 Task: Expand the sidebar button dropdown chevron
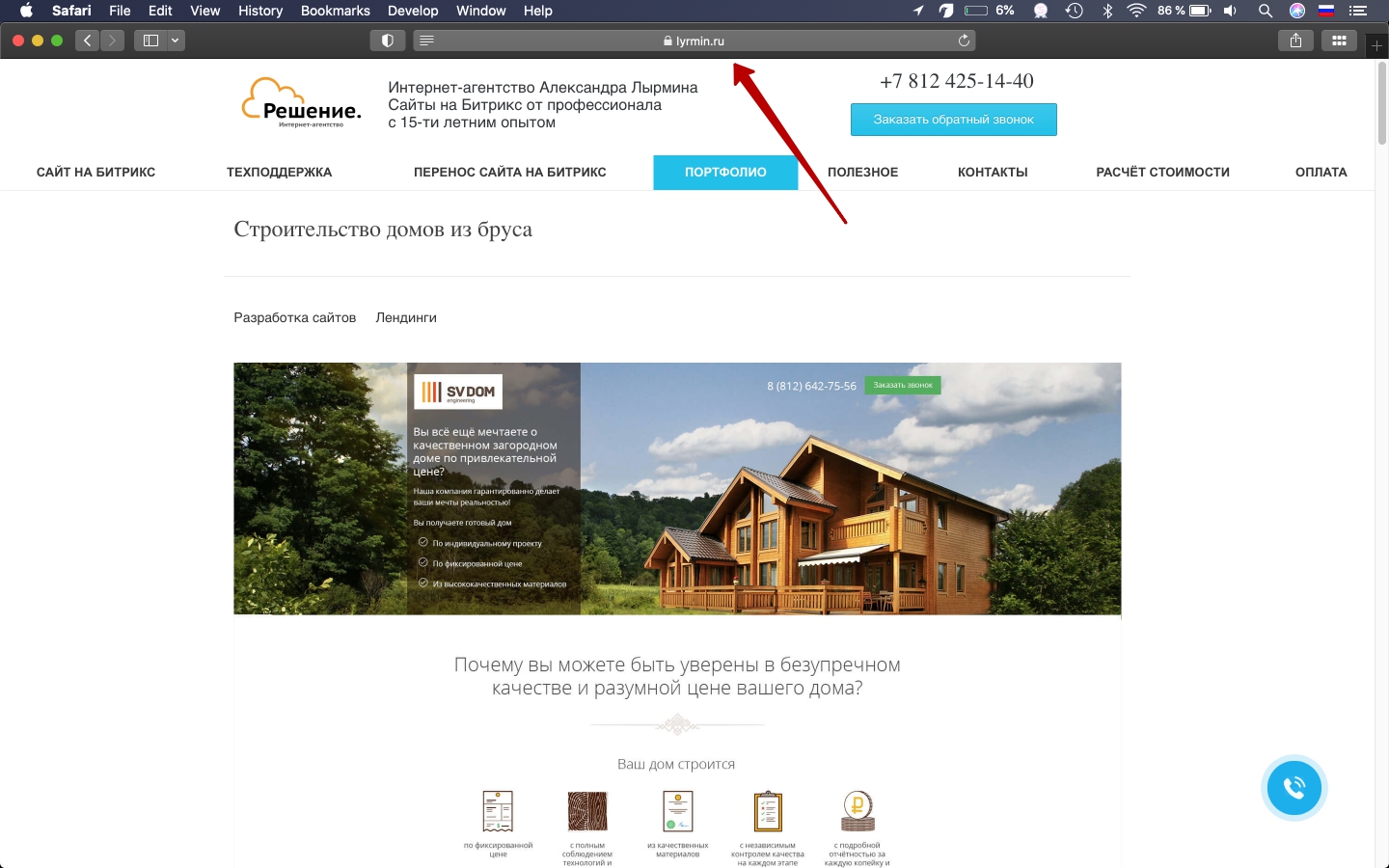pos(175,41)
